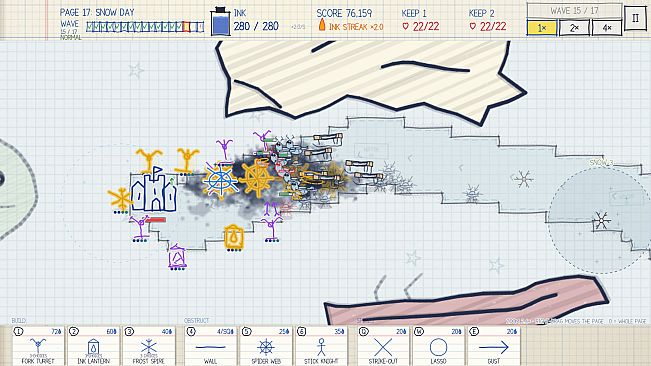
Task: Click the ink bottle icon
Action: (220, 21)
